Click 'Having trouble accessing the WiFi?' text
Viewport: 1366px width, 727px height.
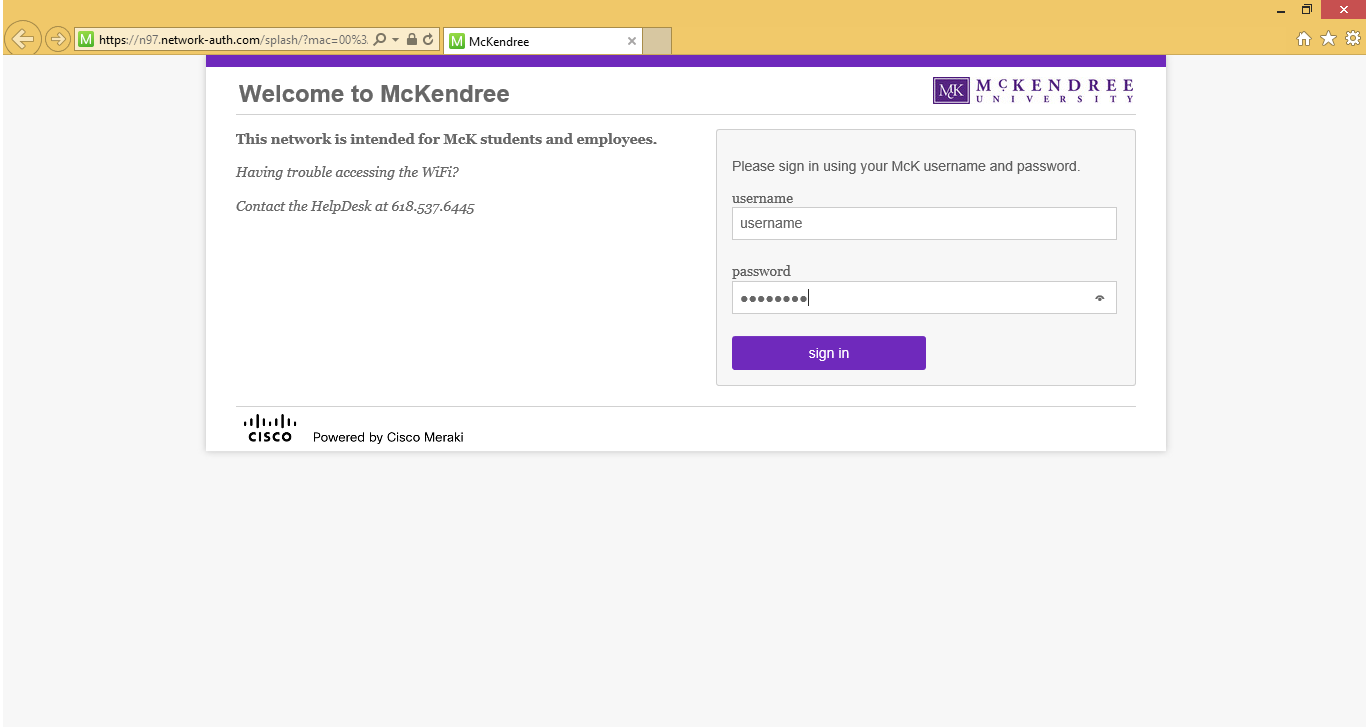(x=347, y=172)
